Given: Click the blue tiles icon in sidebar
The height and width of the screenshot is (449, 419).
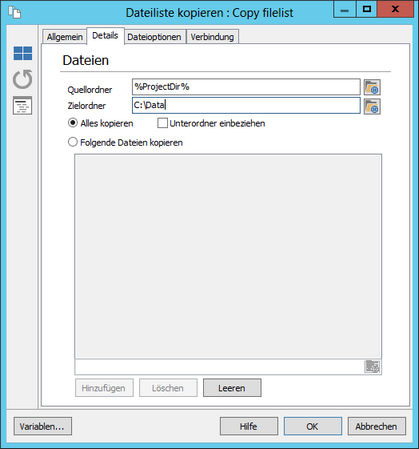Looking at the screenshot, I should click(x=23, y=53).
